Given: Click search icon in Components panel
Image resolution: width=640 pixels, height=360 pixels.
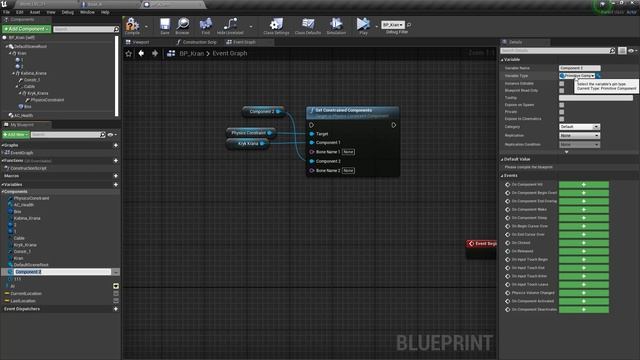Looking at the screenshot, I should click(x=116, y=29).
